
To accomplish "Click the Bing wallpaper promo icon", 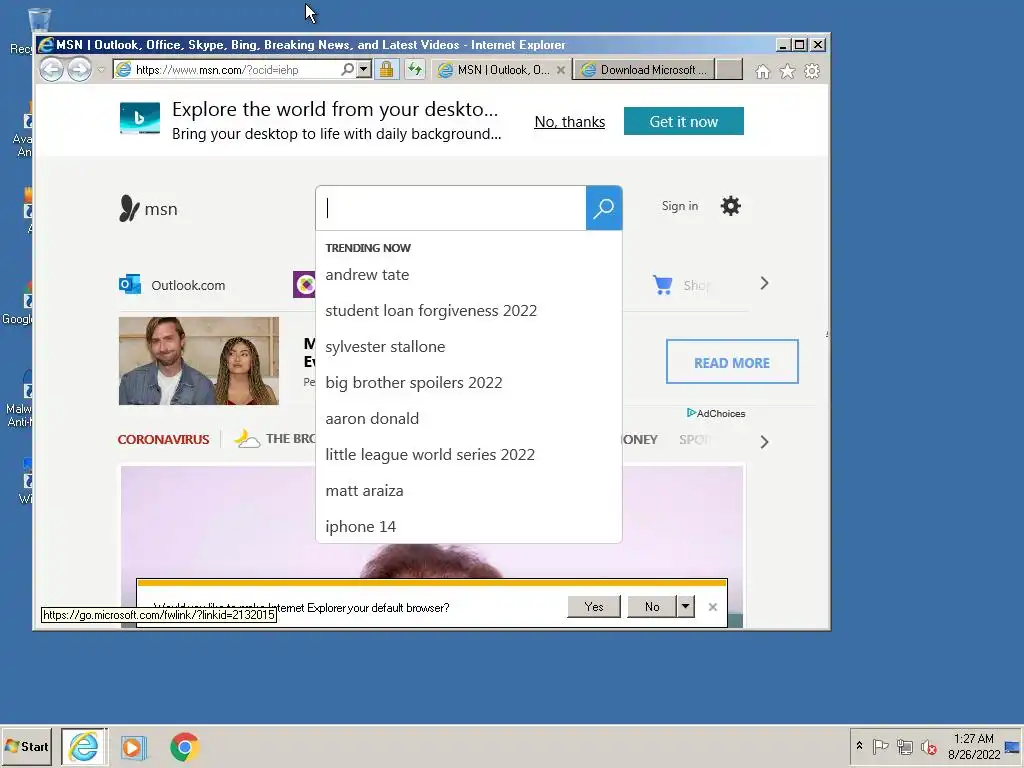I will (x=140, y=119).
